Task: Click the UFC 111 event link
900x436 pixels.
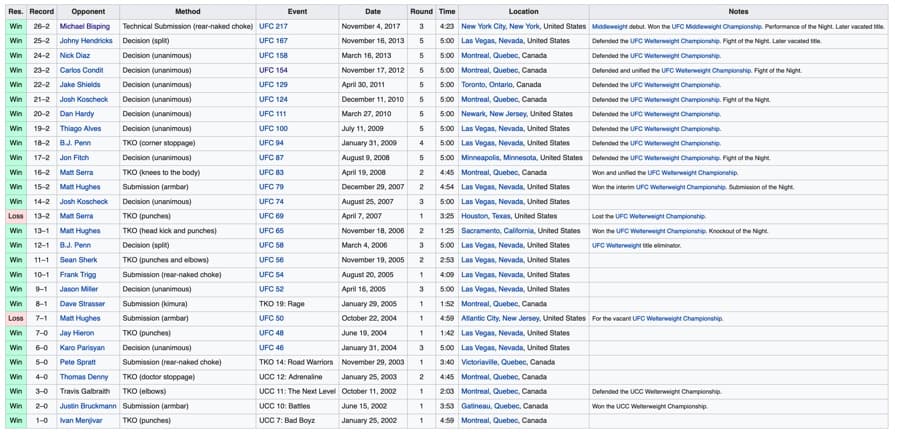Action: click(x=273, y=114)
